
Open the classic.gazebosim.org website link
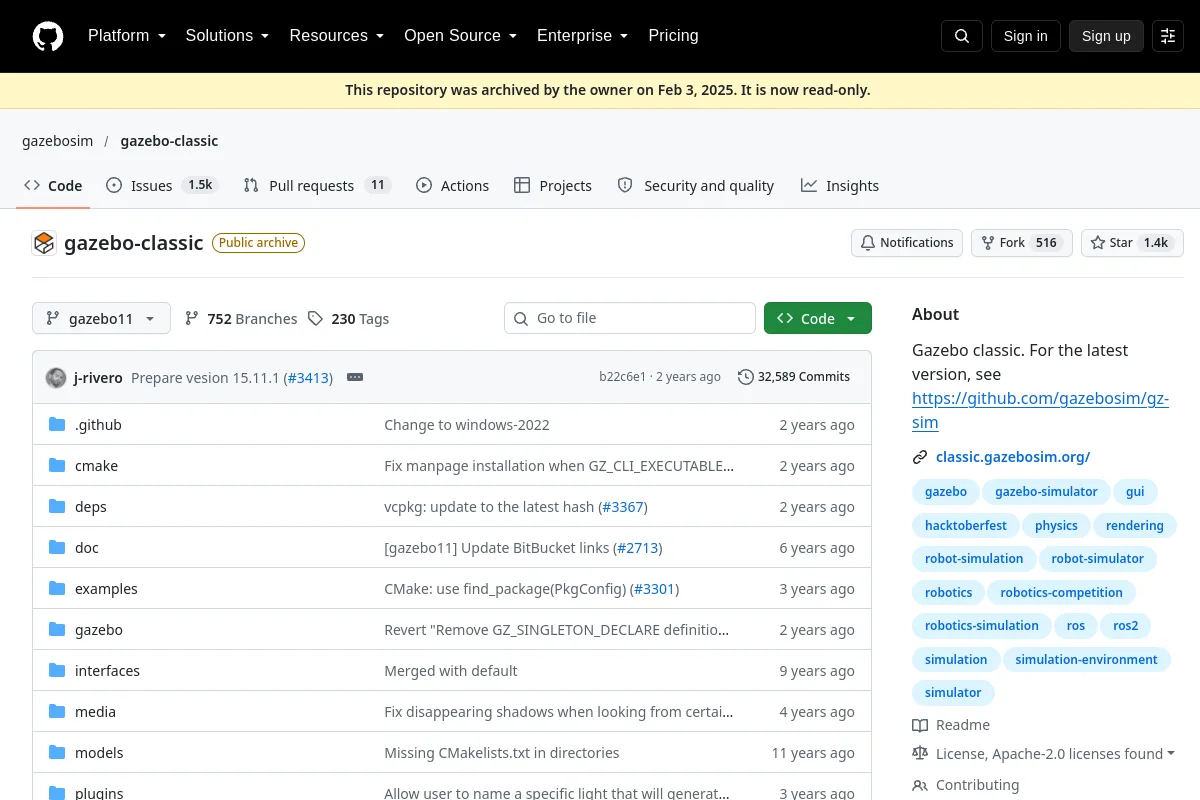tap(1013, 457)
